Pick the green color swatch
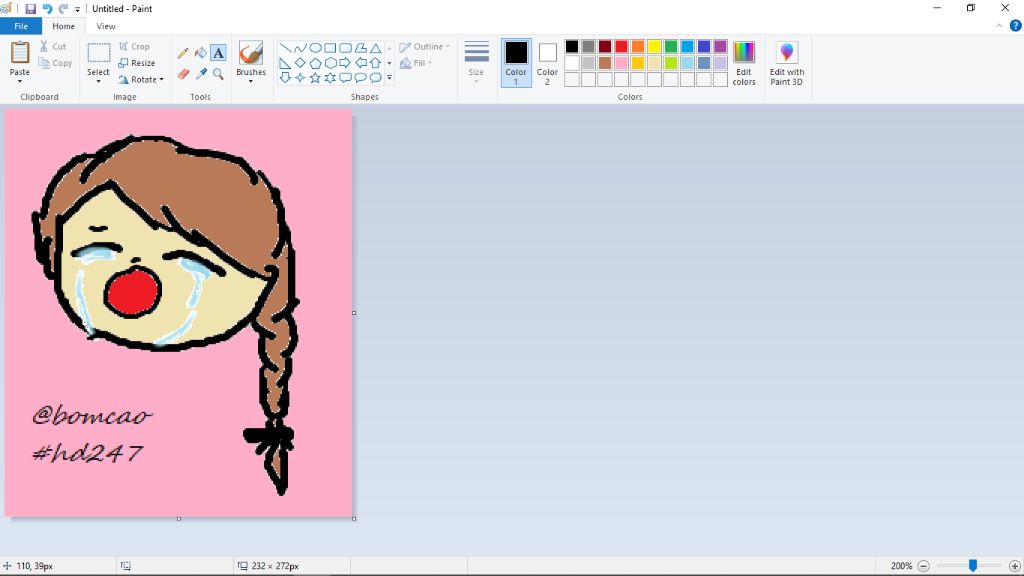 coord(671,46)
